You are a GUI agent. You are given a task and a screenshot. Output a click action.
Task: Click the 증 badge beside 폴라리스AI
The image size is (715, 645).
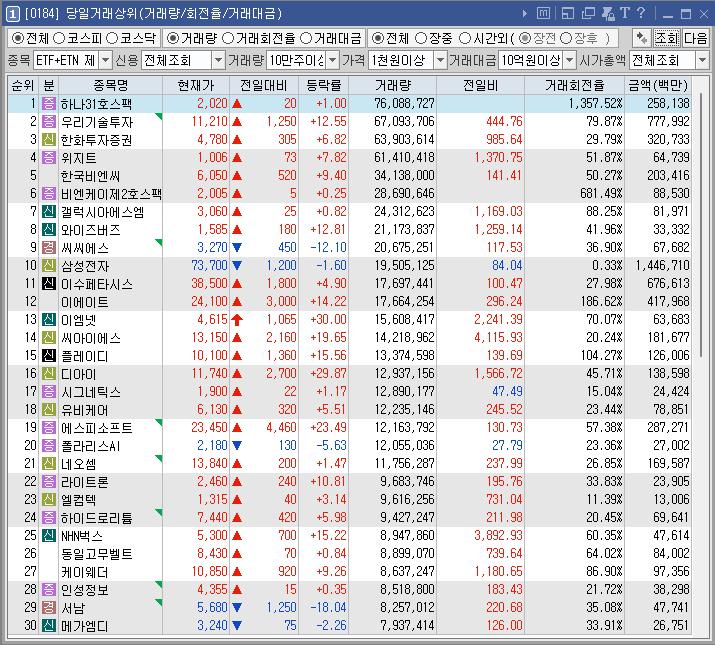49,445
